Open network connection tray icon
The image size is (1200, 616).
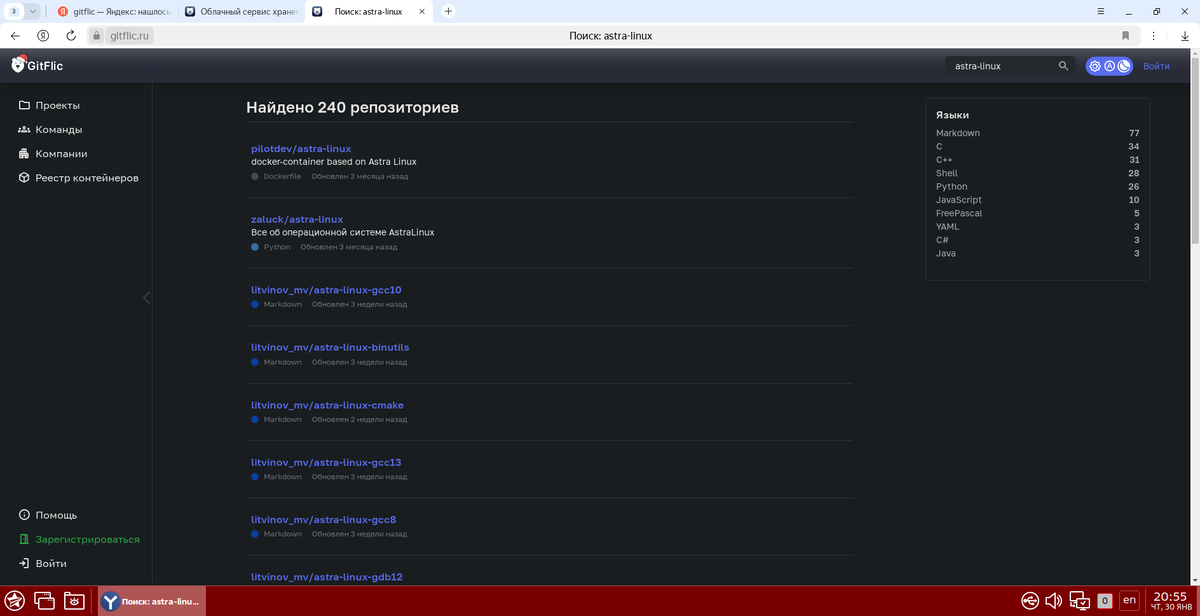[1079, 601]
